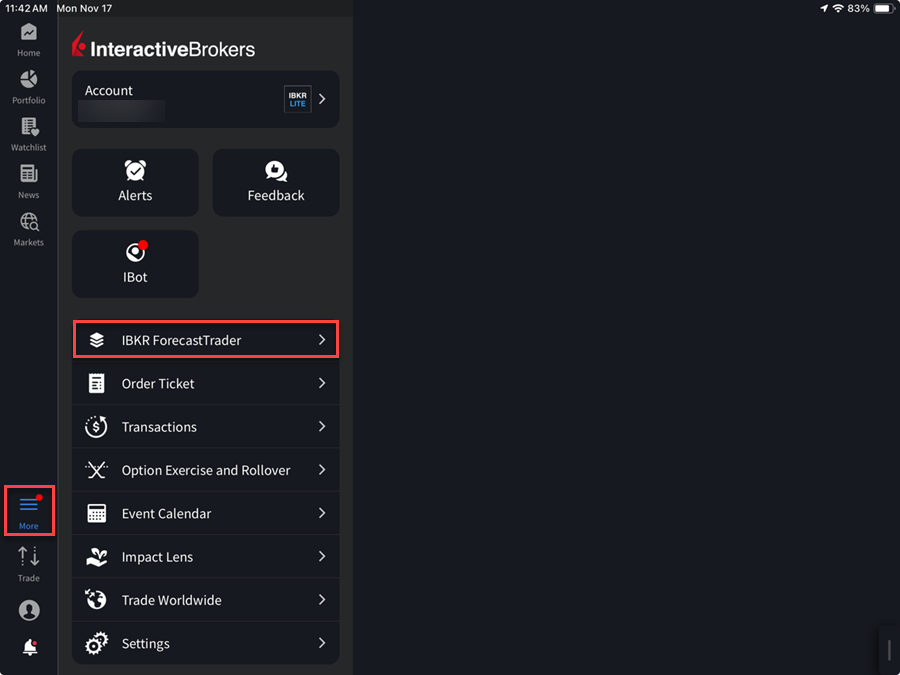900x675 pixels.
Task: Expand IBKR ForecastTrader row chevron
Action: tap(322, 340)
